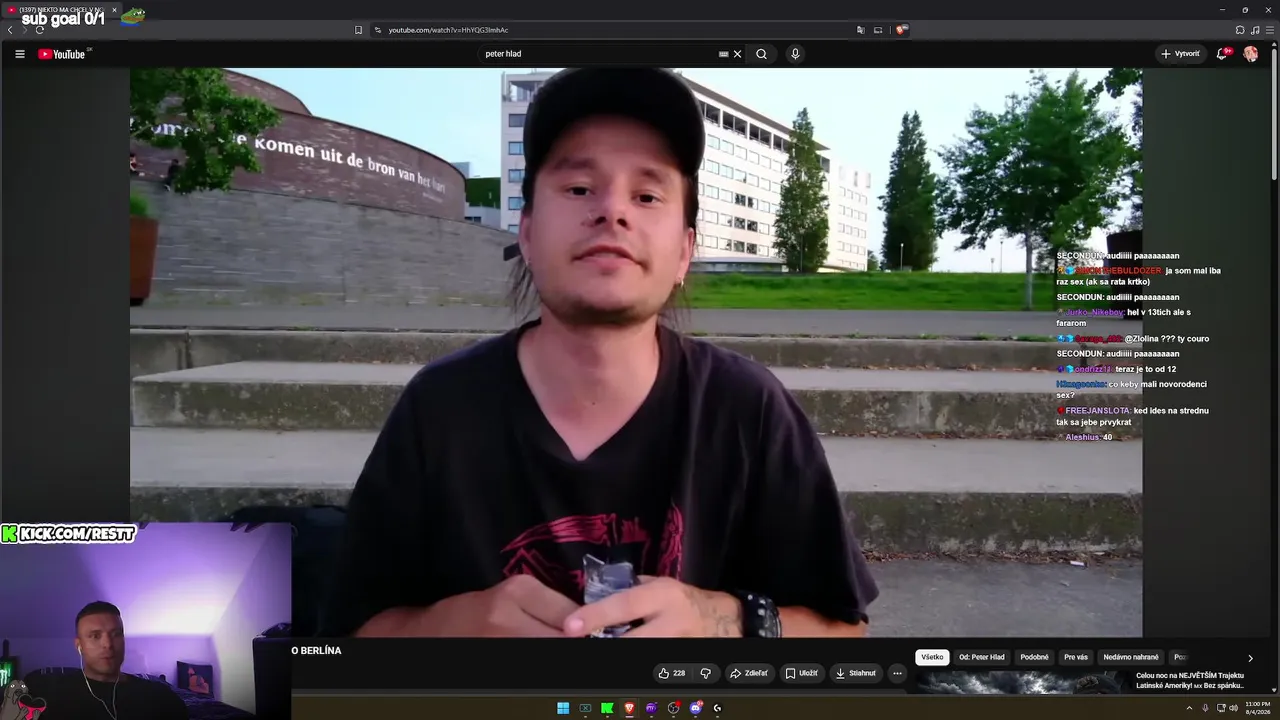
Task: Bookmark this page in the browser toolbar
Action: coord(358,30)
